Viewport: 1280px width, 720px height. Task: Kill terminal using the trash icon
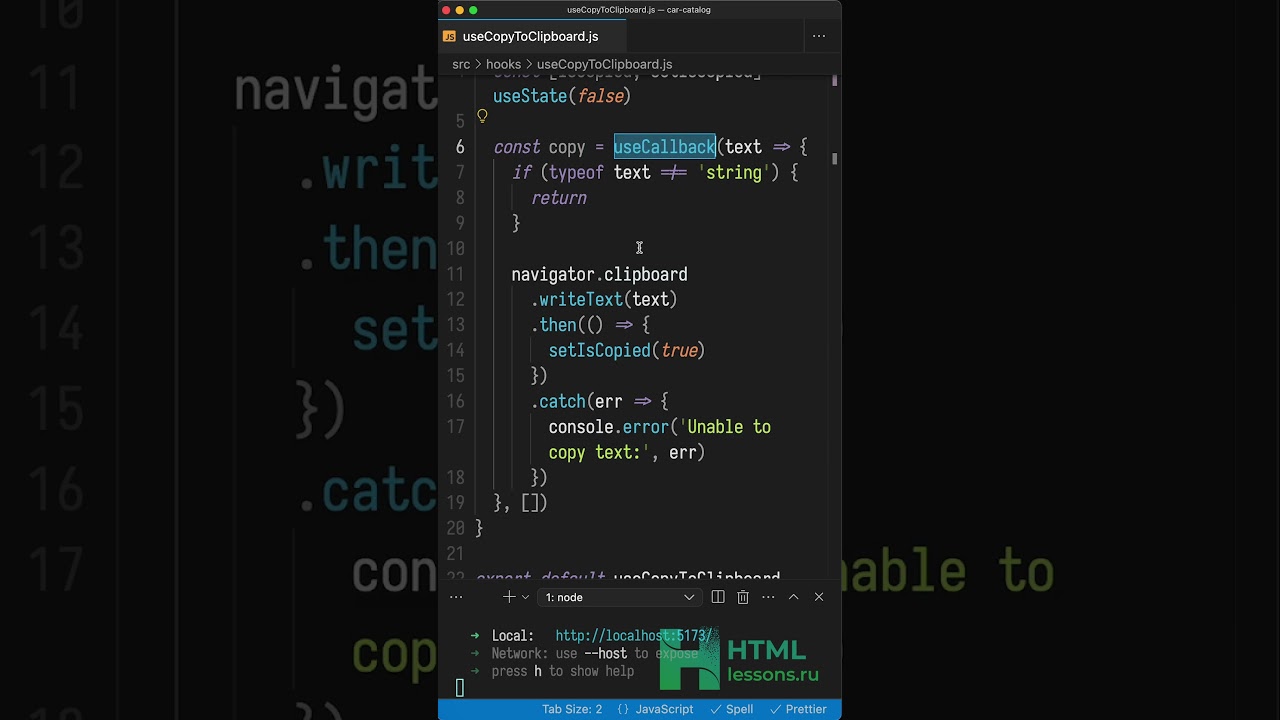click(743, 597)
